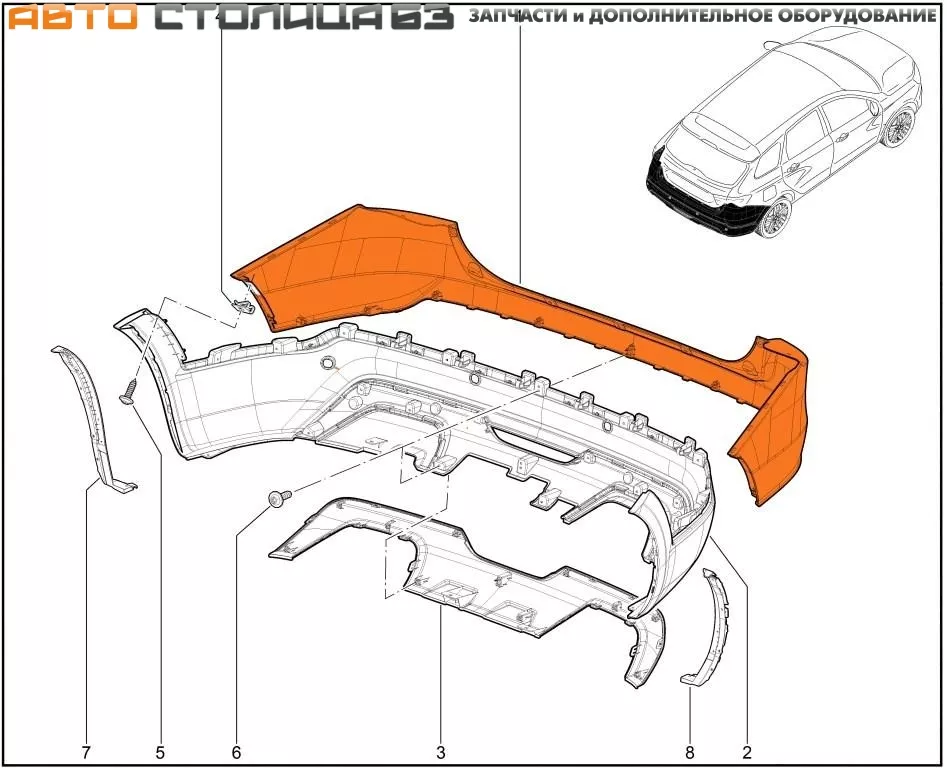Click part number 6 label

[237, 751]
